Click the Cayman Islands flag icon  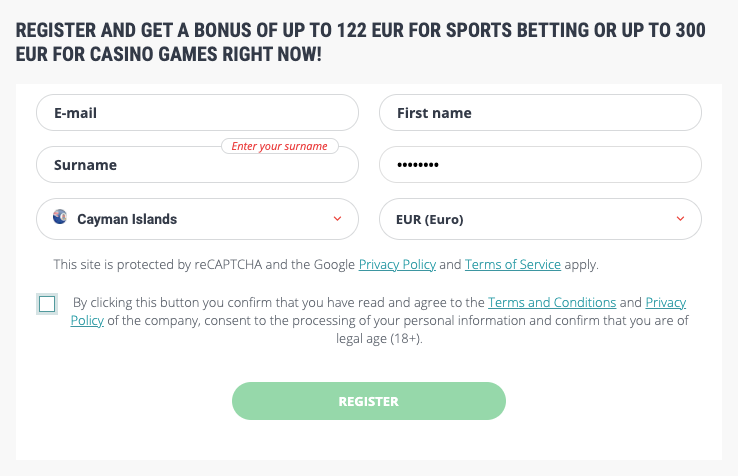pyautogui.click(x=60, y=217)
